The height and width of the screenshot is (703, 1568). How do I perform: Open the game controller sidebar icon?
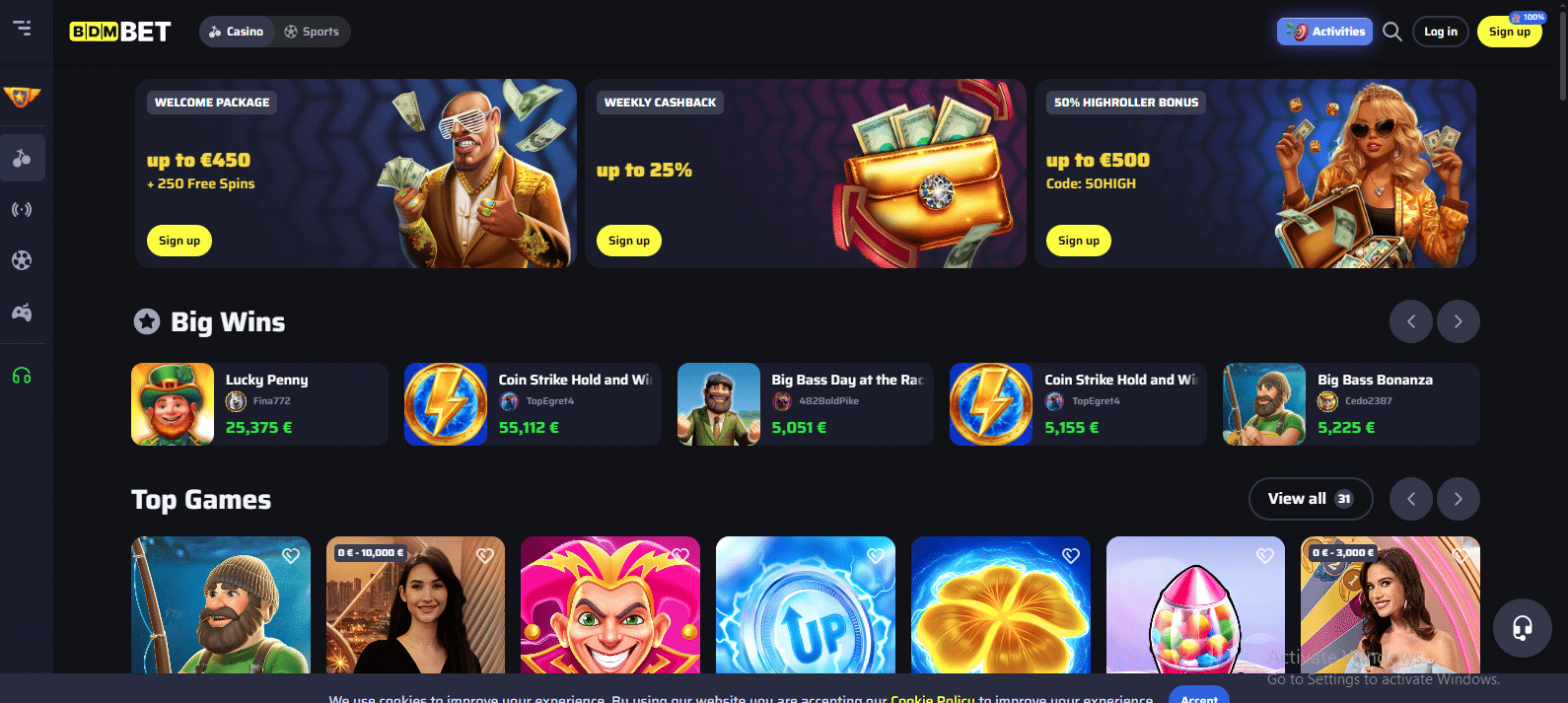tap(22, 313)
